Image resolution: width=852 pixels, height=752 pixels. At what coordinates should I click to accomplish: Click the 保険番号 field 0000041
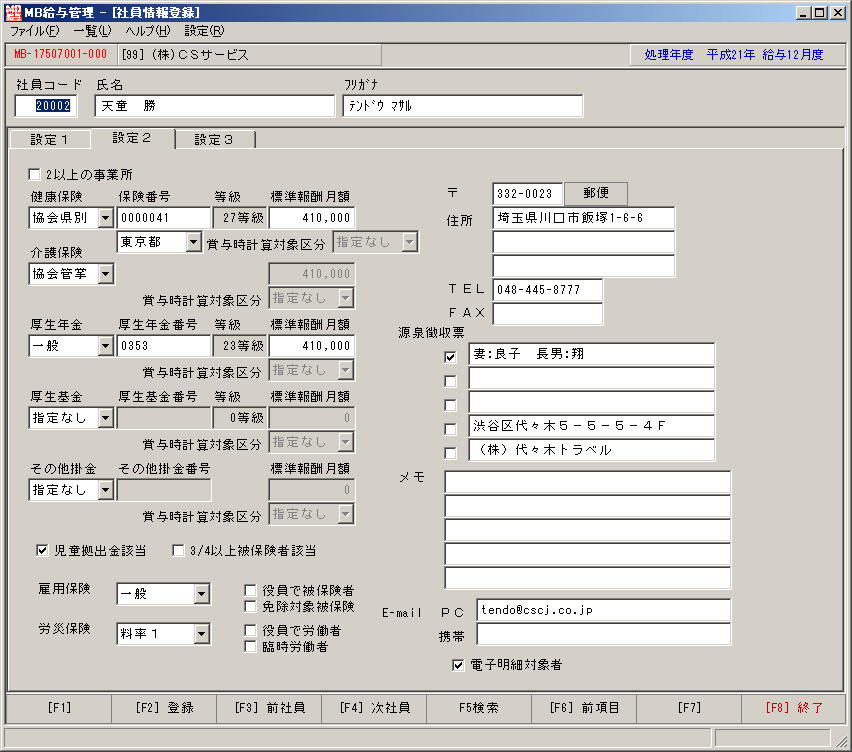click(x=164, y=218)
